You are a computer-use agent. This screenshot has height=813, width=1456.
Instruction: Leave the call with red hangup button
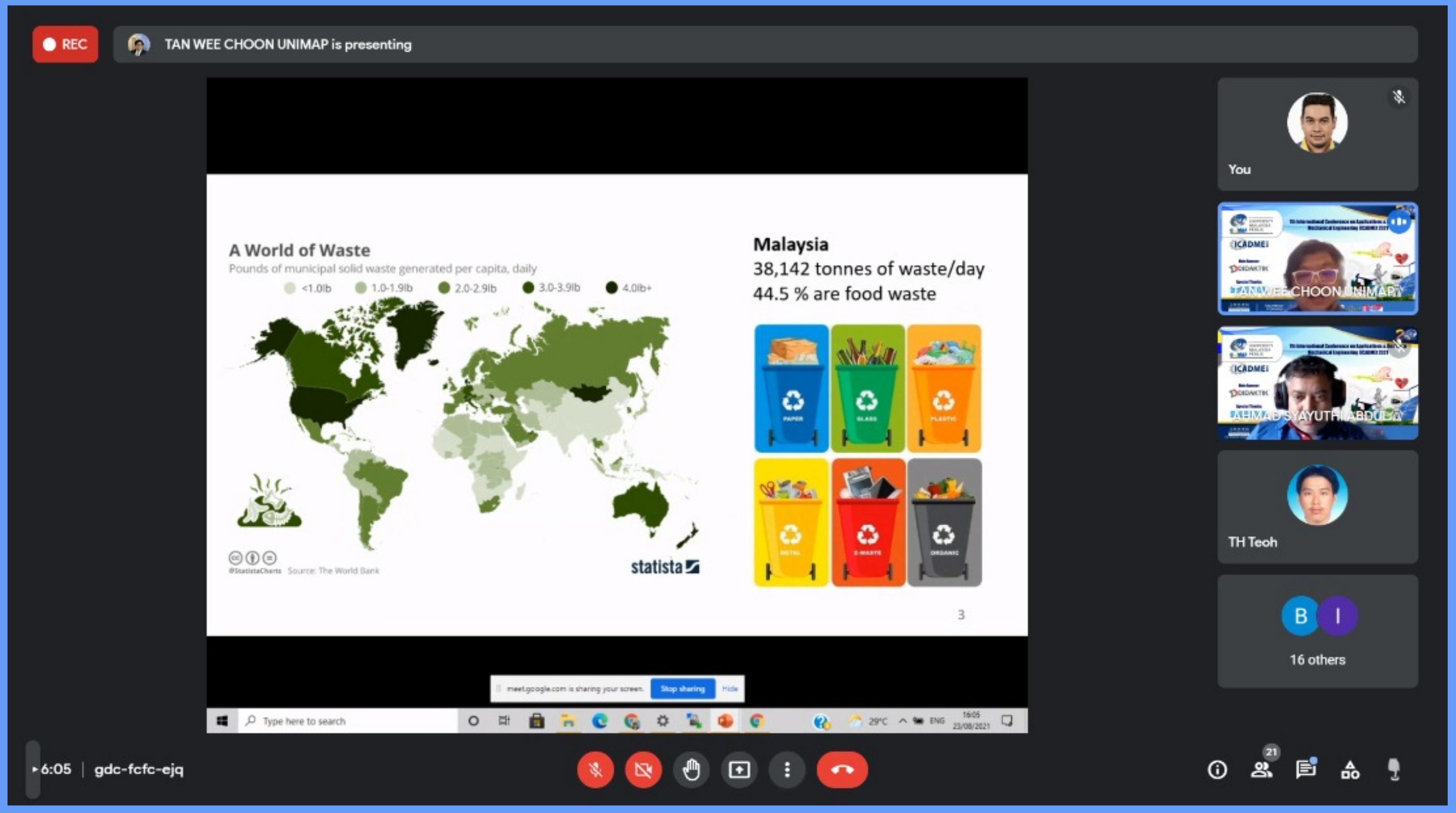tap(842, 770)
